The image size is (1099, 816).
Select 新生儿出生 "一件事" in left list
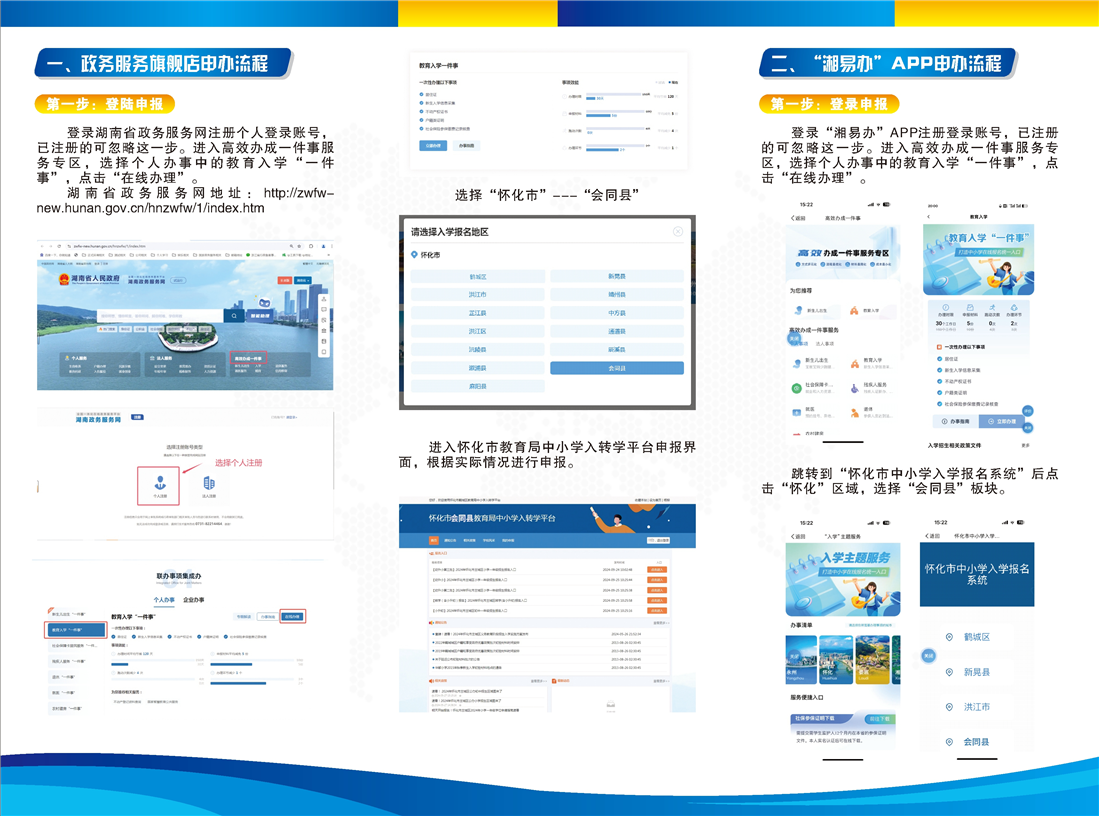[x=69, y=614]
